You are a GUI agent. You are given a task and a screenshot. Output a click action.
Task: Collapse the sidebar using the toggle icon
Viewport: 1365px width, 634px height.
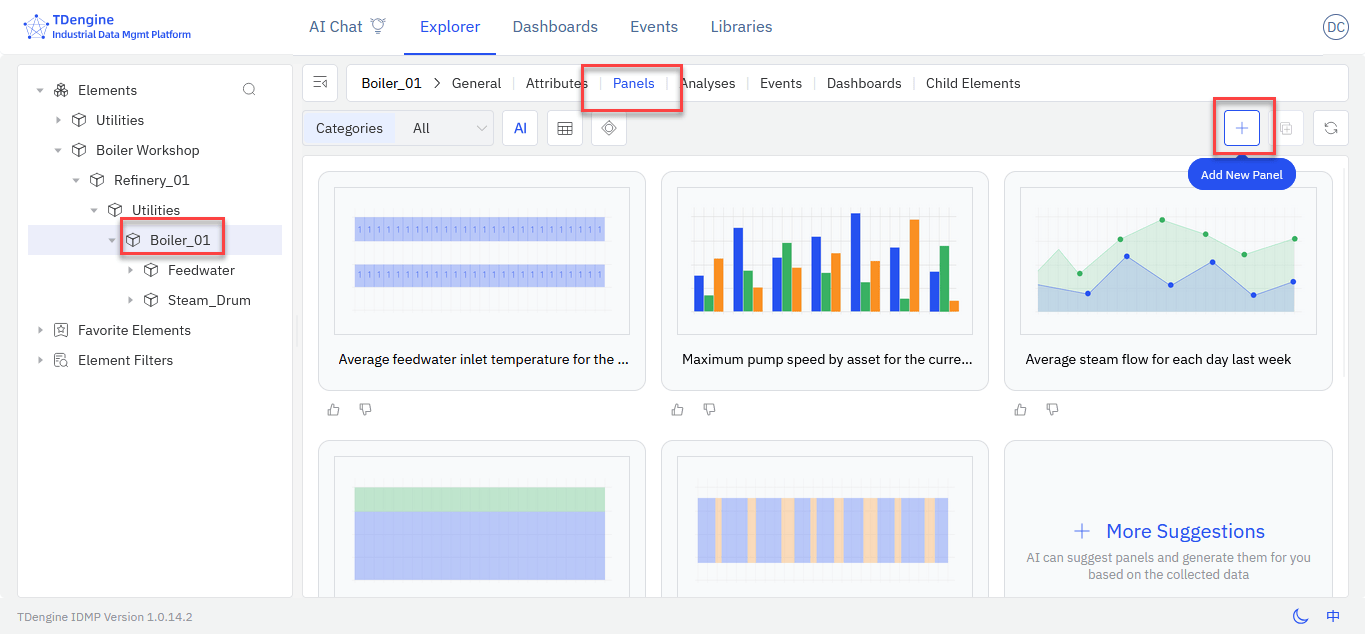(320, 83)
